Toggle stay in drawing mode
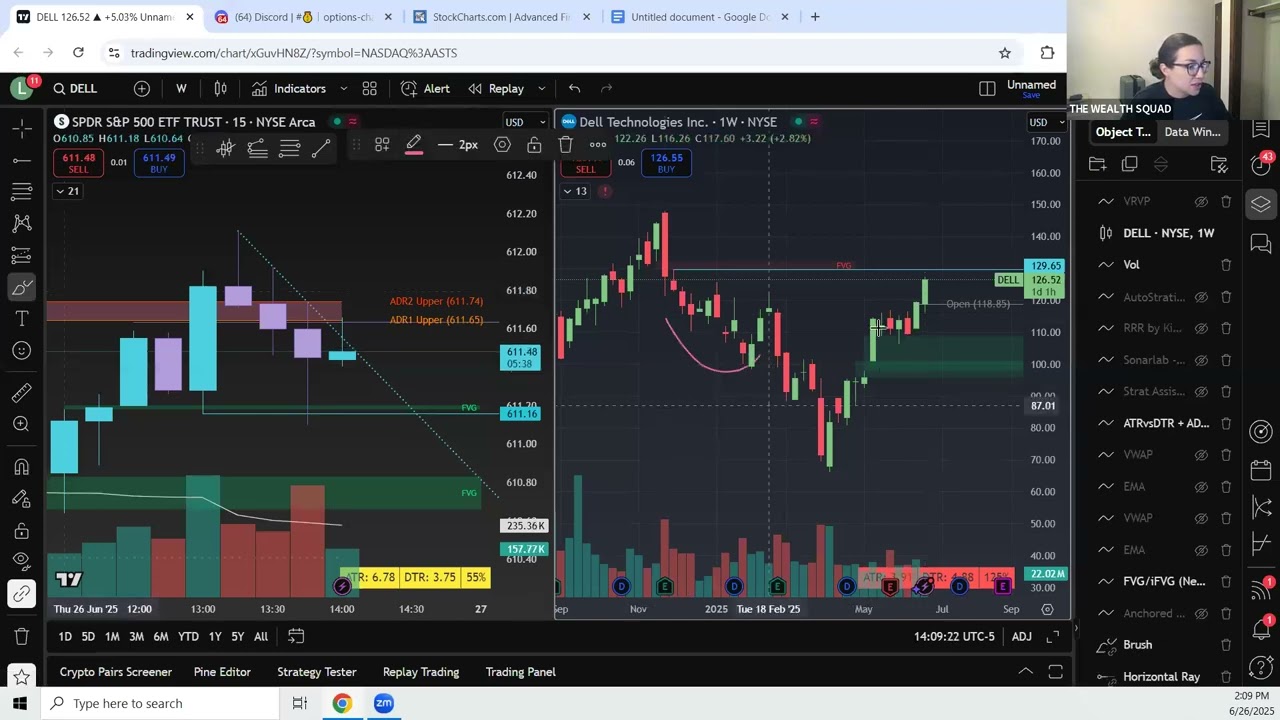This screenshot has height=720, width=1280. pos(21,499)
